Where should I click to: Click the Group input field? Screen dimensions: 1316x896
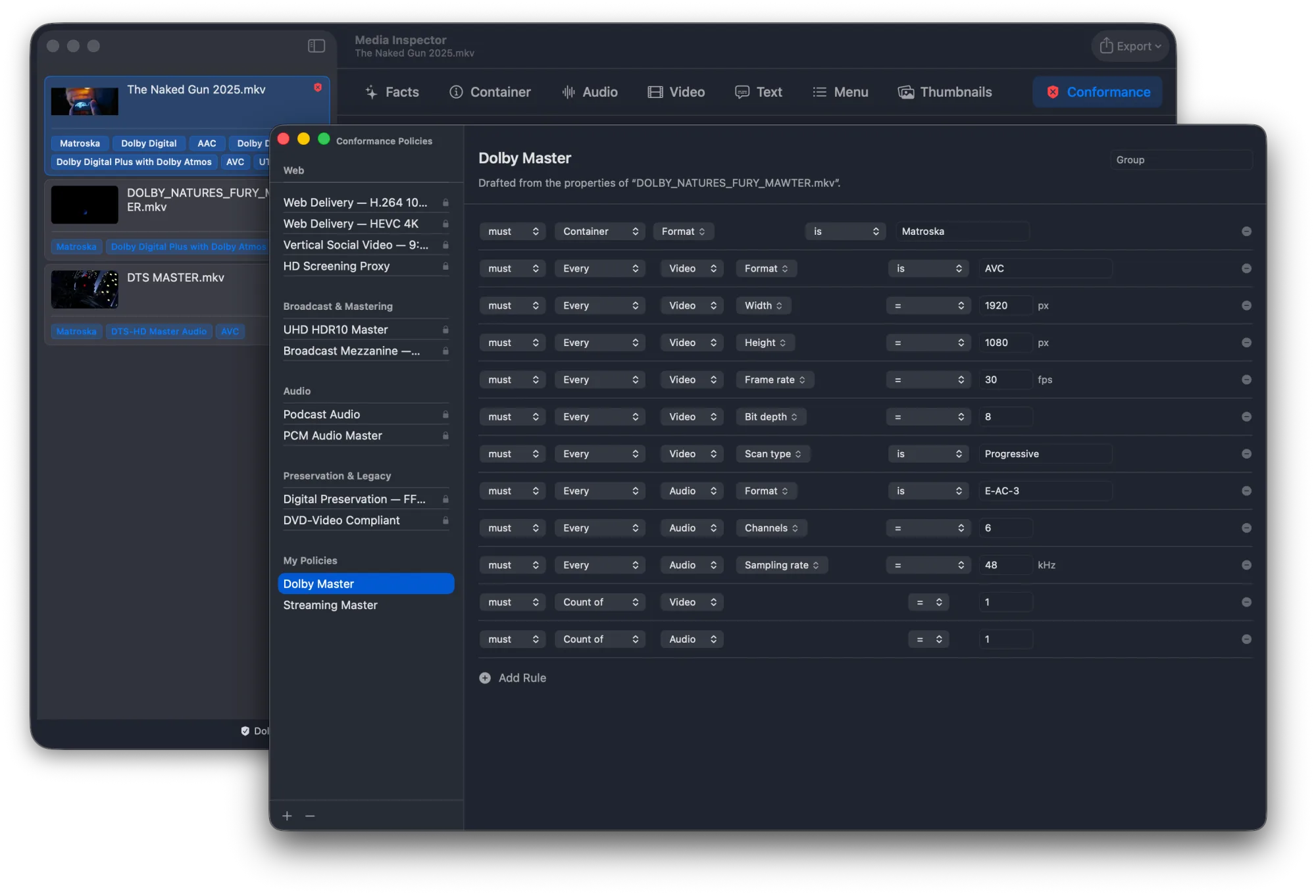pyautogui.click(x=1181, y=160)
